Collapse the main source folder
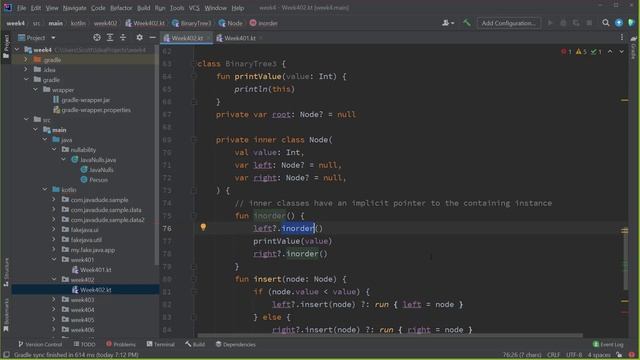The height and width of the screenshot is (360, 640). tap(36, 130)
